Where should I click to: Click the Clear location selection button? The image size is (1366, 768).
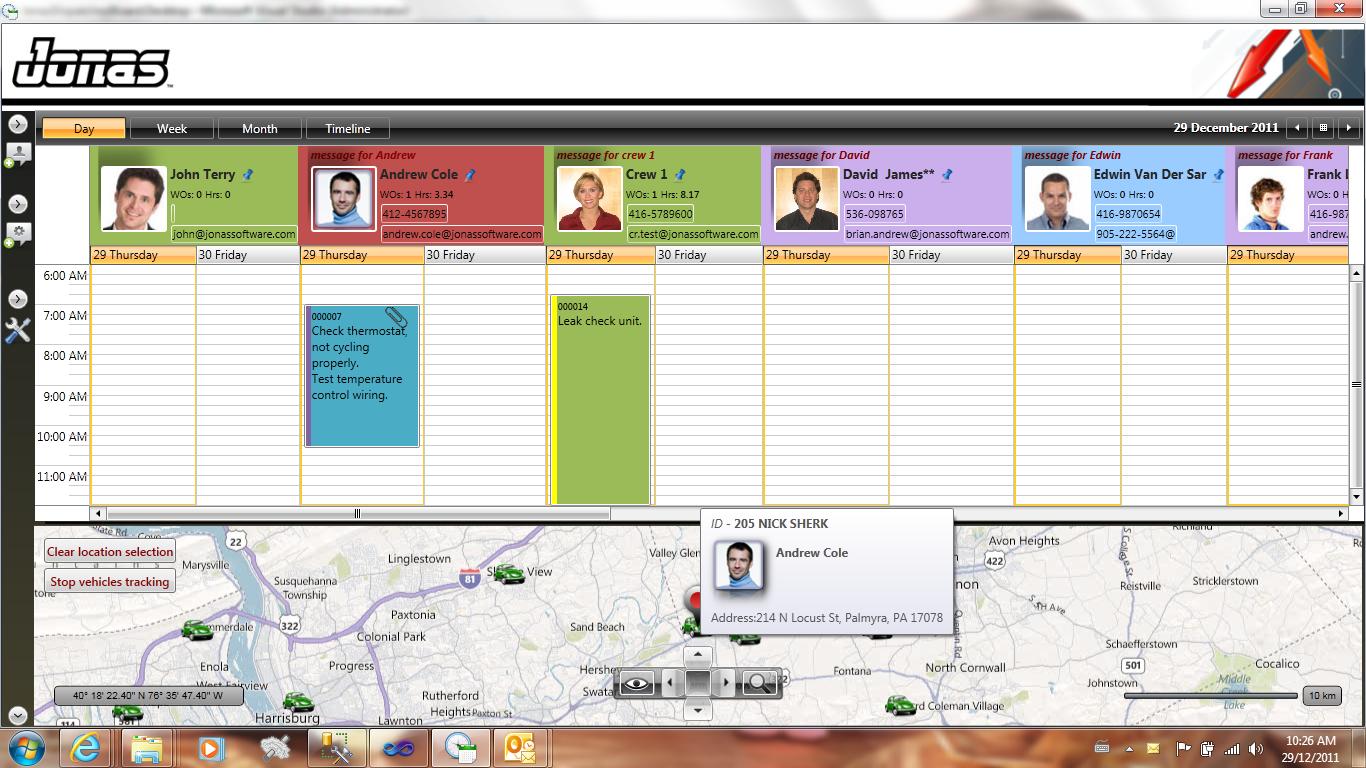pyautogui.click(x=110, y=551)
